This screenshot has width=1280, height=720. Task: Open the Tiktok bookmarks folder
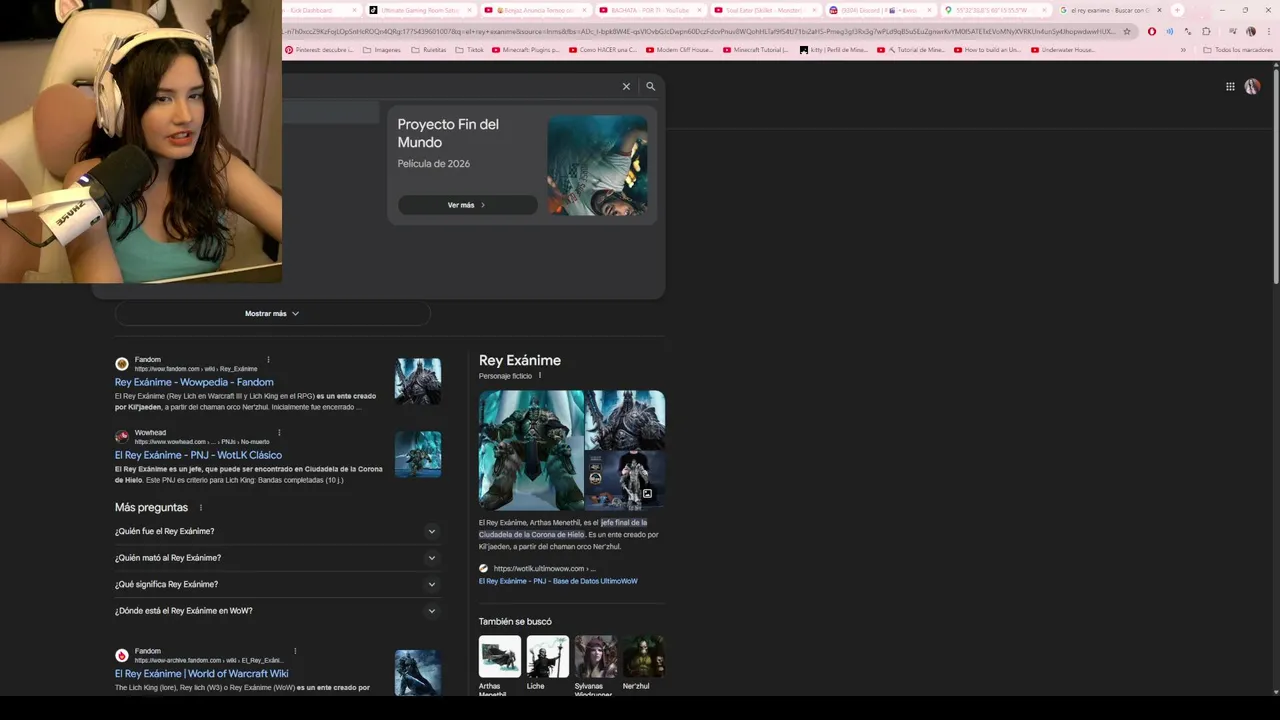click(x=469, y=50)
